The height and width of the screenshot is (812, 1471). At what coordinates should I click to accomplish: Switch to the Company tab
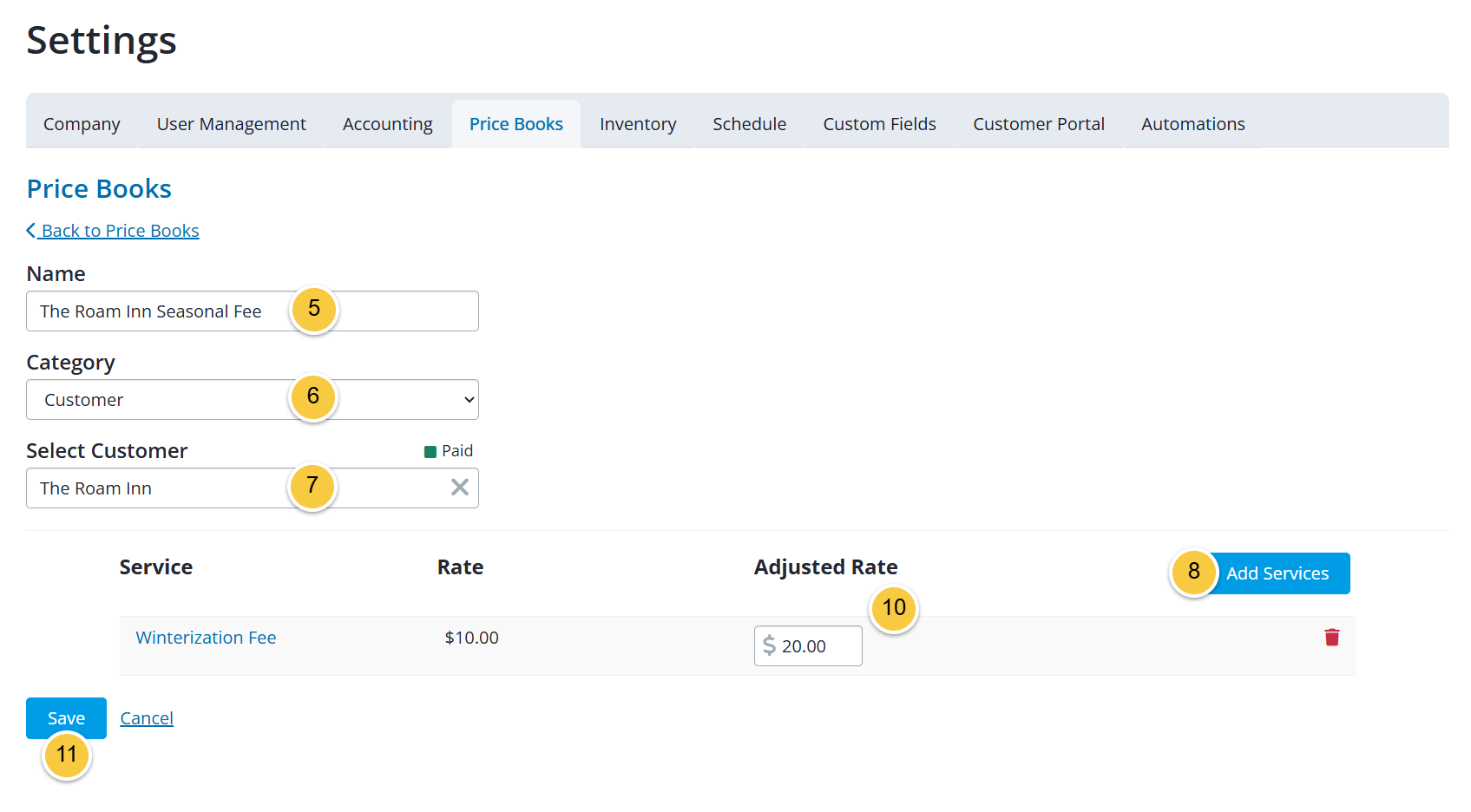(x=82, y=124)
